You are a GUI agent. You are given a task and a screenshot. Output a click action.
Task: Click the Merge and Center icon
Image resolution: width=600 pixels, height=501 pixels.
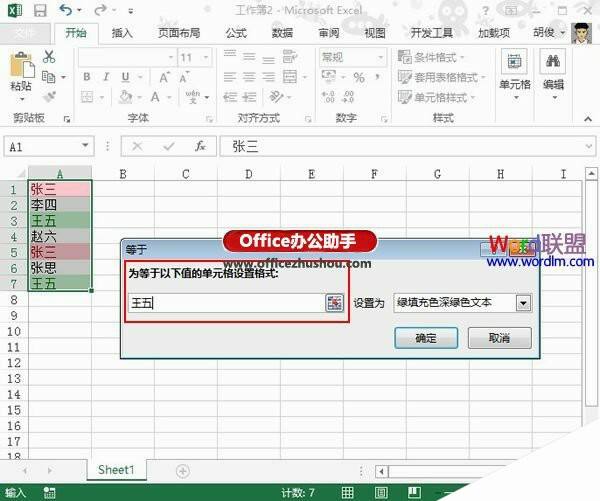[x=290, y=77]
